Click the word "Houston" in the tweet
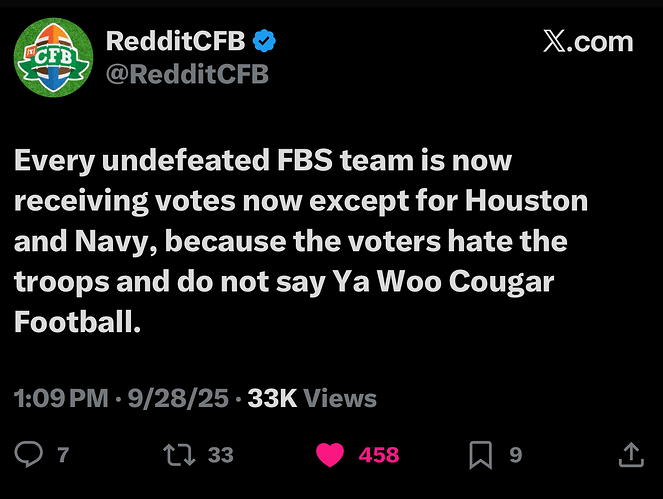 tap(526, 200)
